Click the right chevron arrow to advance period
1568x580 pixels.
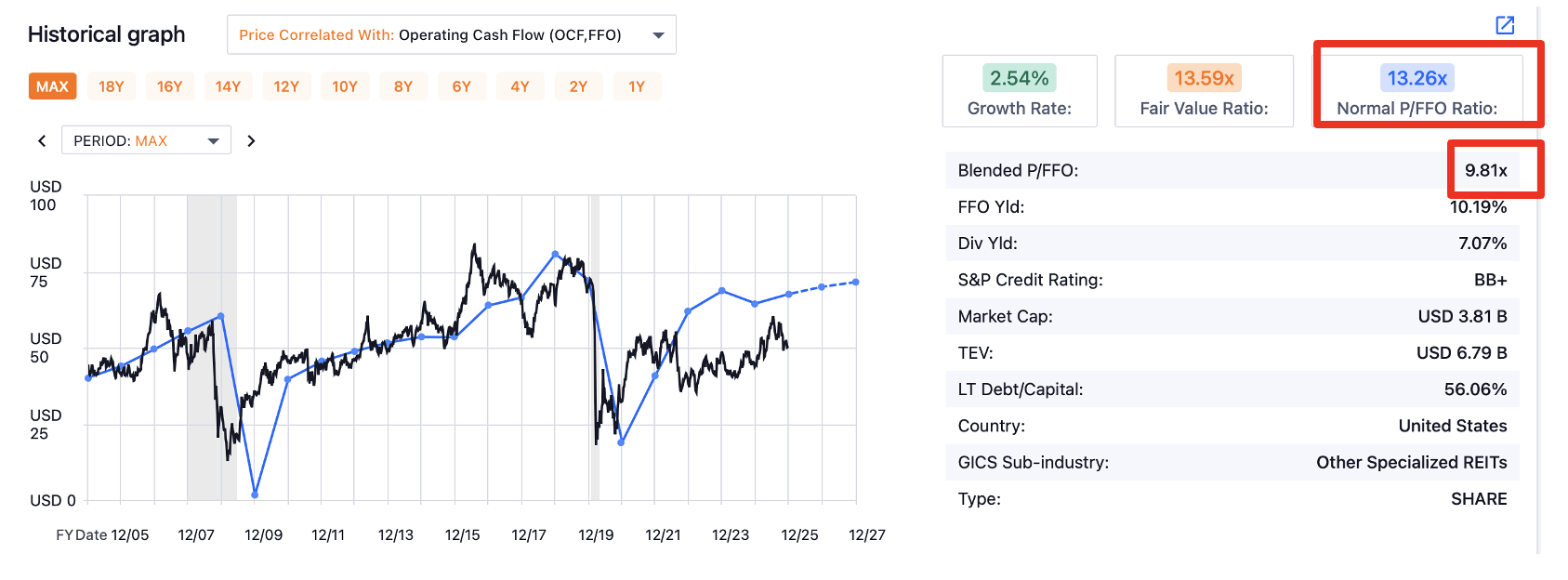pyautogui.click(x=251, y=139)
